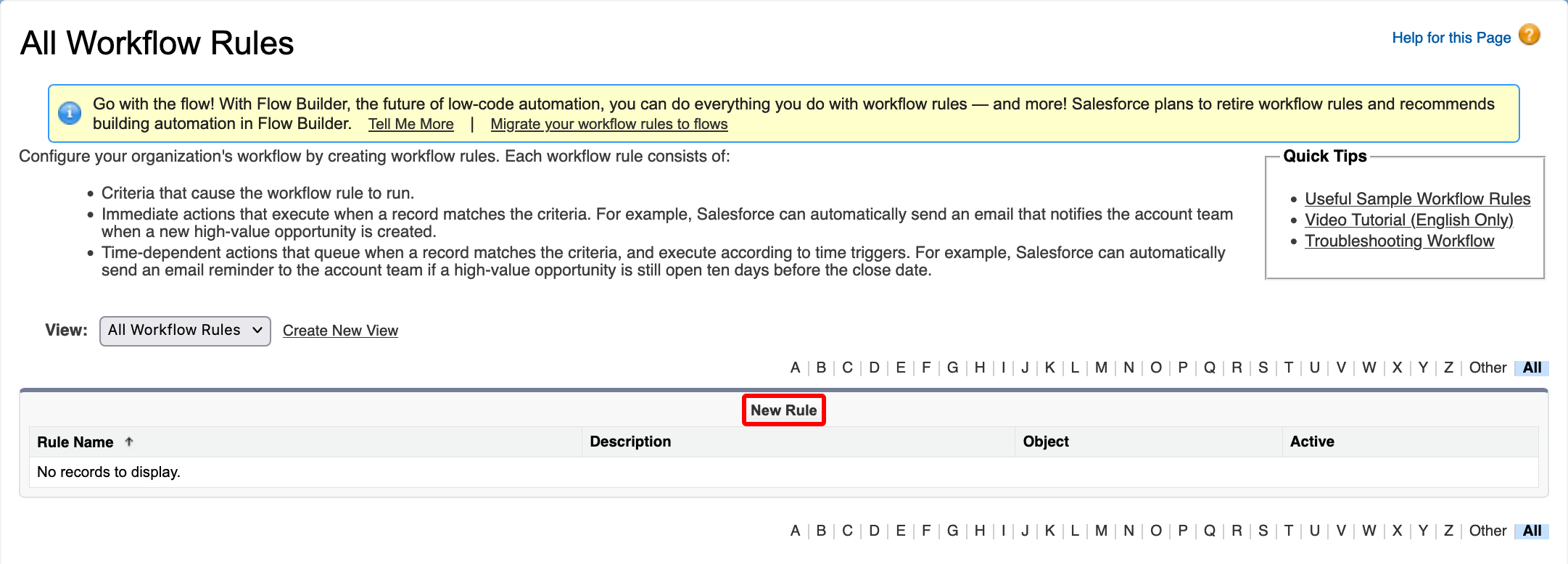Sort the table by the Description column
This screenshot has width=1568, height=564.
pos(630,441)
